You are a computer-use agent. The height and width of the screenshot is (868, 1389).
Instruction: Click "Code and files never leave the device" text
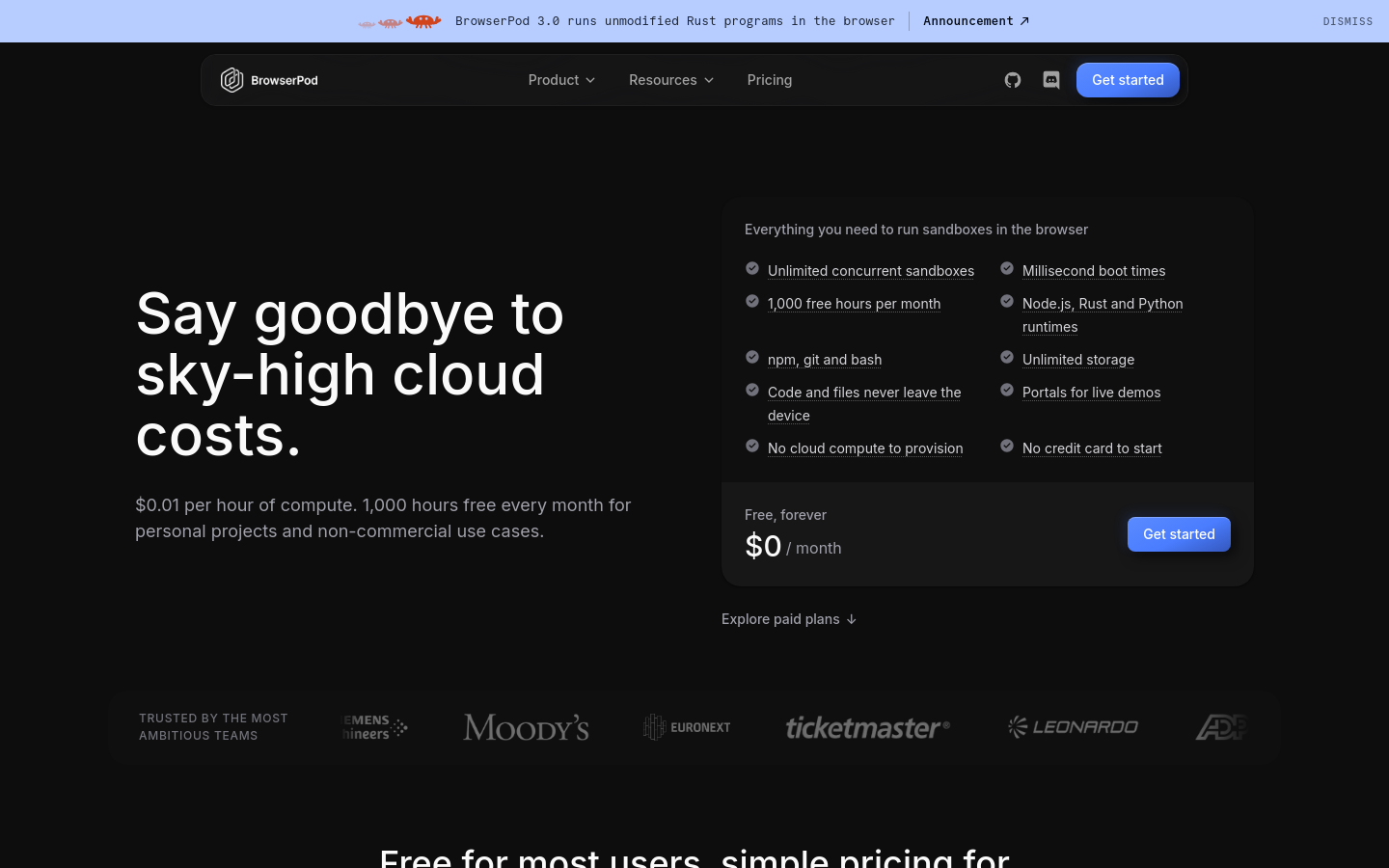(864, 404)
